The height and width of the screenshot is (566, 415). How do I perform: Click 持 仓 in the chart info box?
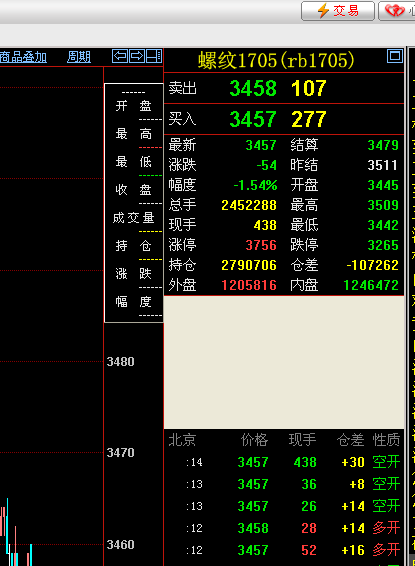click(134, 246)
